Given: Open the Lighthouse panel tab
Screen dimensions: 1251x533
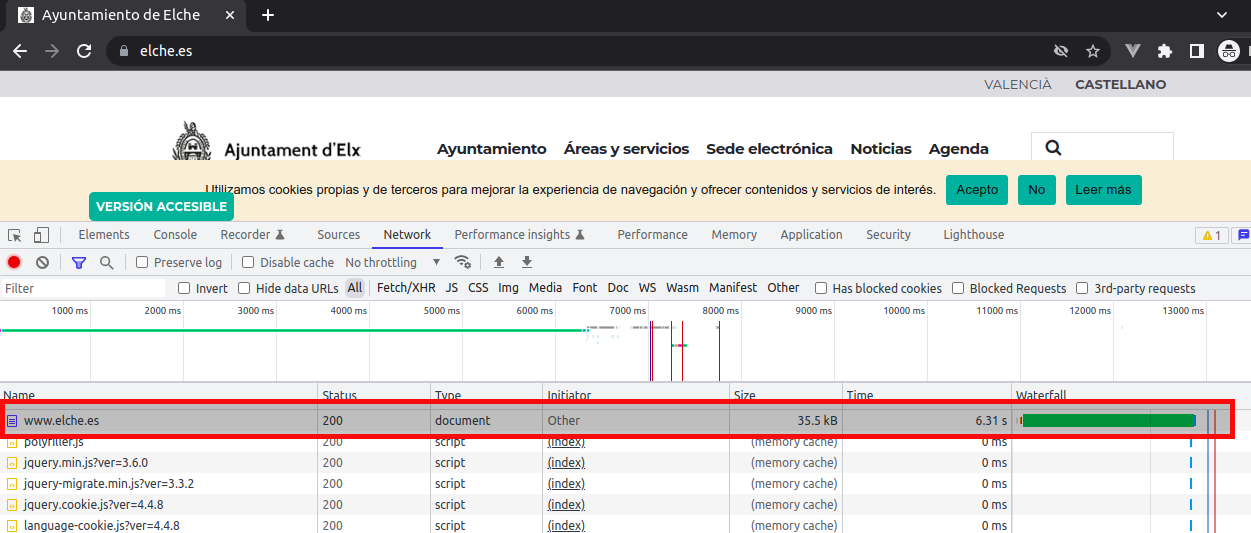Looking at the screenshot, I should (x=973, y=235).
